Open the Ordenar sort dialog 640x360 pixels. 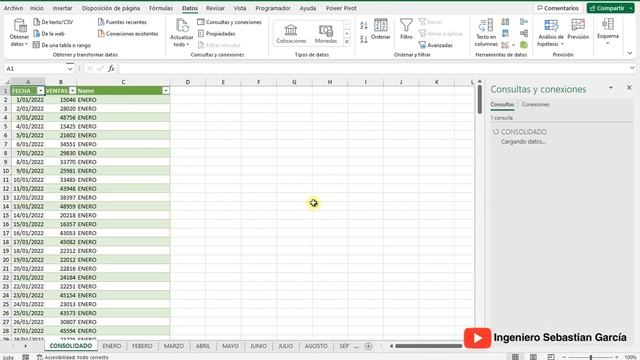(380, 29)
